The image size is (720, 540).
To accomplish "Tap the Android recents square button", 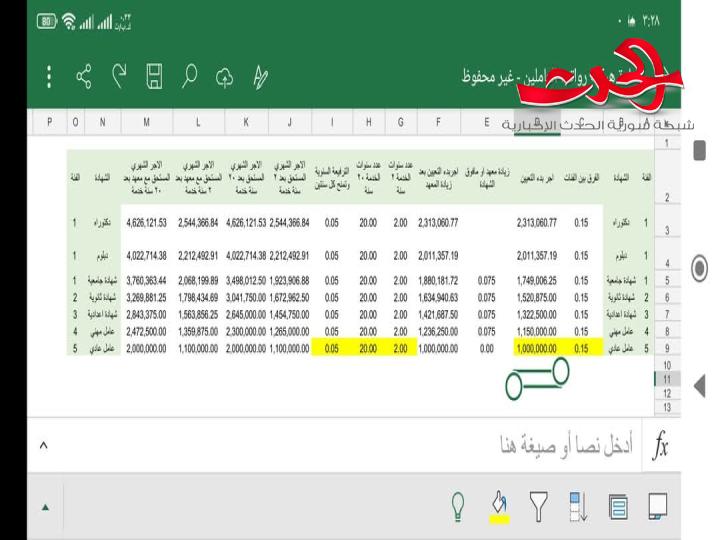I will (699, 151).
